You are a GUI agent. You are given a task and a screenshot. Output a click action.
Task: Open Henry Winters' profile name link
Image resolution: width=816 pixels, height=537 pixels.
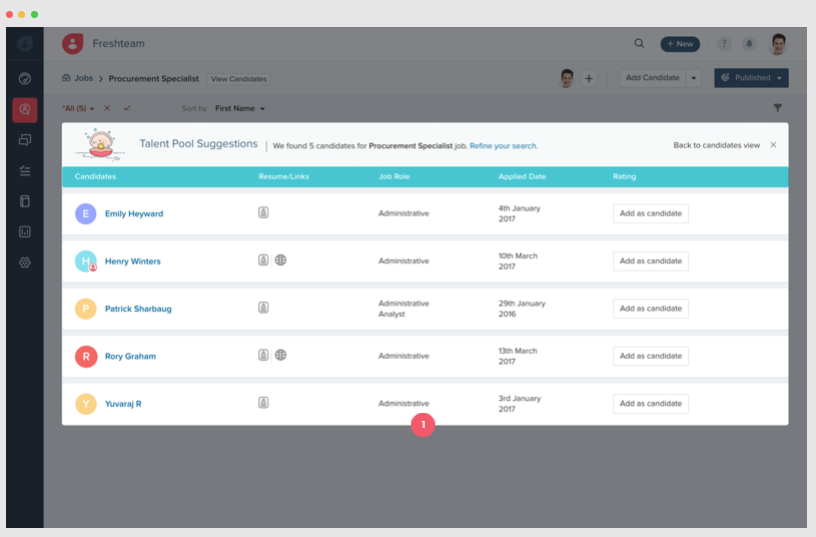pyautogui.click(x=133, y=261)
